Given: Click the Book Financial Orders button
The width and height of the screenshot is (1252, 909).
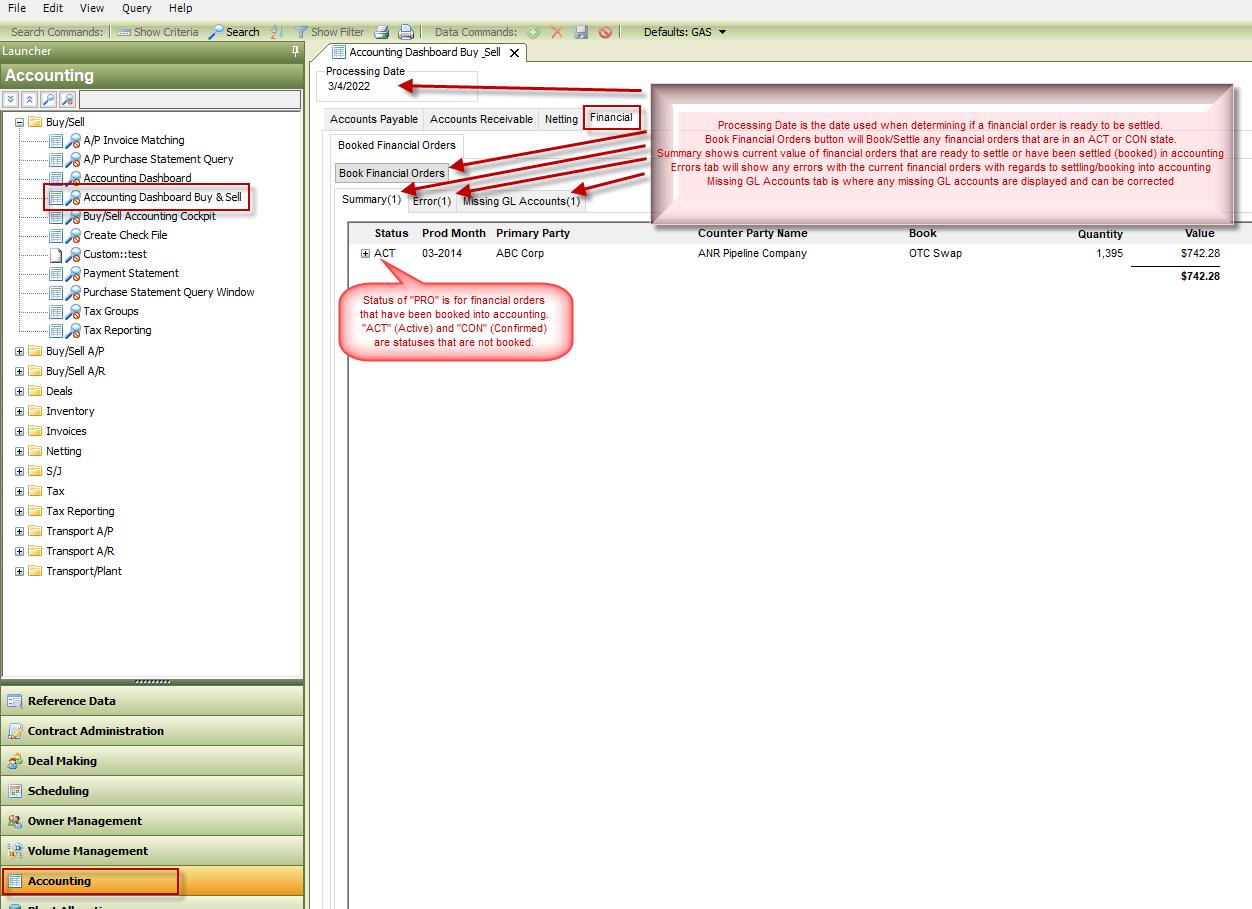Looking at the screenshot, I should tap(392, 173).
